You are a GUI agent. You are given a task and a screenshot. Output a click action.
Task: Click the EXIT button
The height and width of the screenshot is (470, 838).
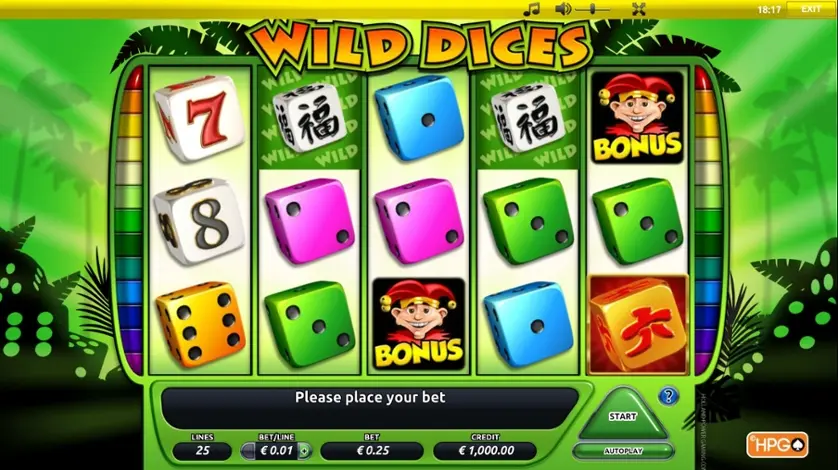click(811, 9)
